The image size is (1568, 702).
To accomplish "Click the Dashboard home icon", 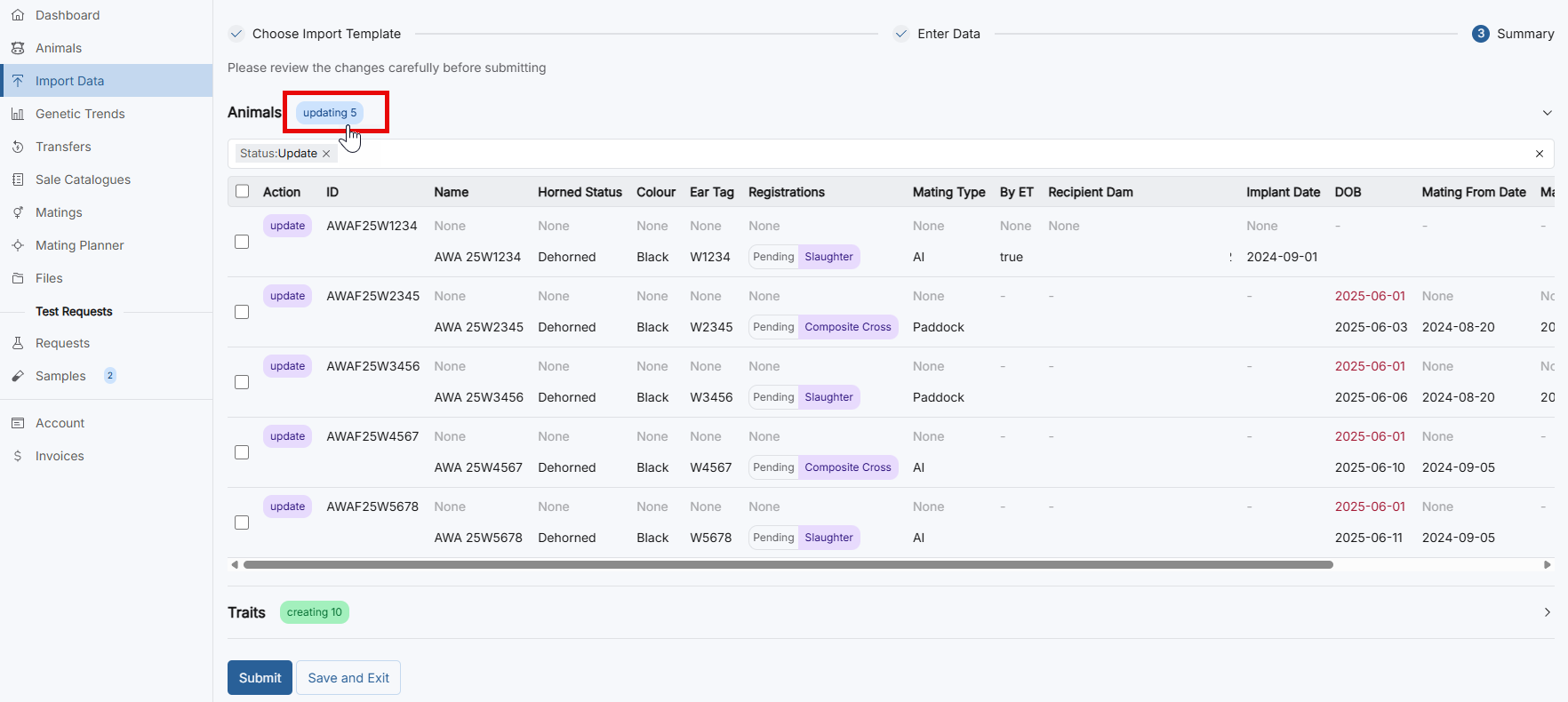I will click(x=18, y=15).
